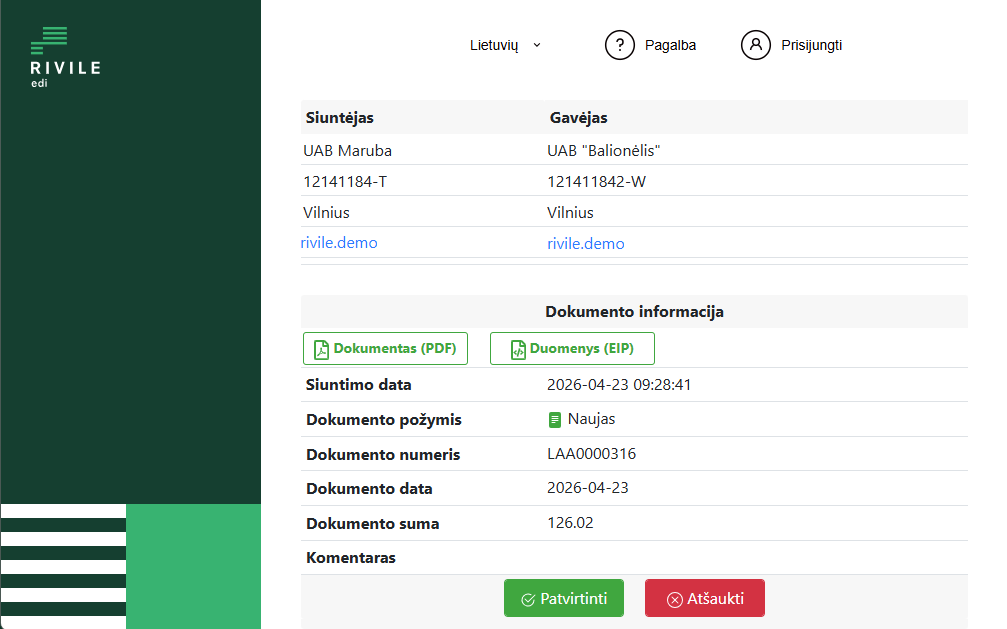Download the Dokumentas (PDF) file
This screenshot has height=629, width=1007.
[x=385, y=348]
